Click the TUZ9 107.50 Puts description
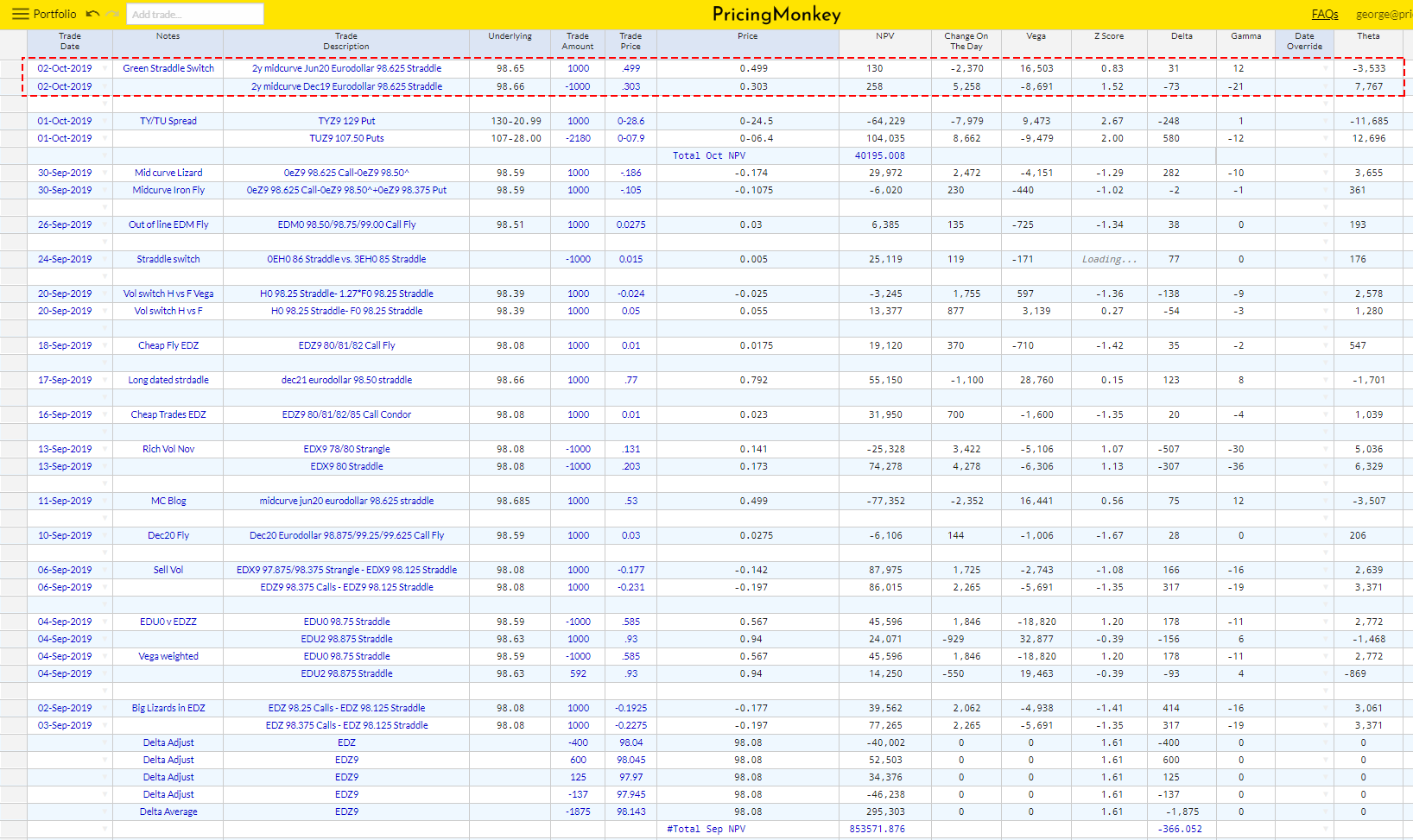 coord(346,138)
